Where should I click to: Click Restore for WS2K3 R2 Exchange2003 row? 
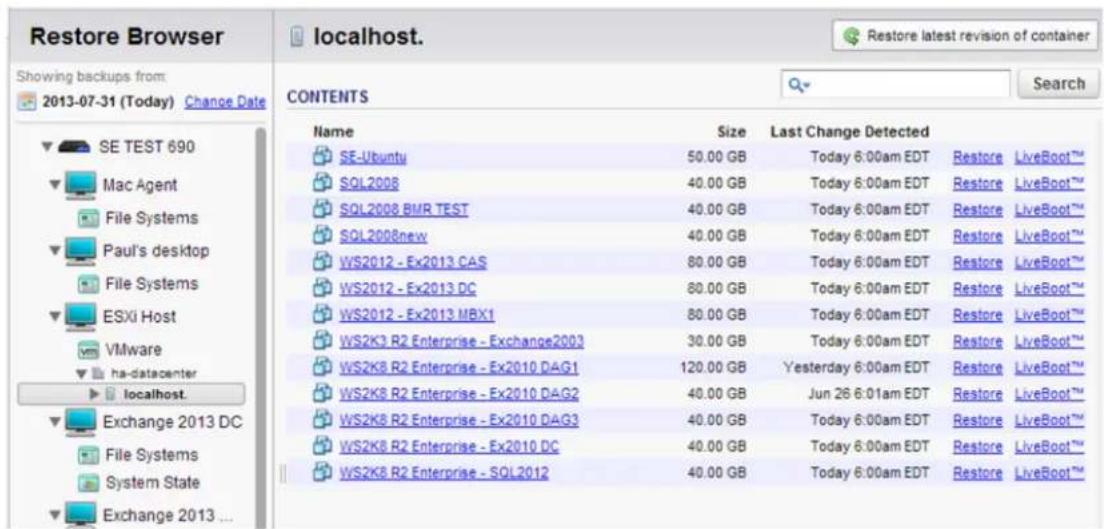pyautogui.click(x=977, y=342)
